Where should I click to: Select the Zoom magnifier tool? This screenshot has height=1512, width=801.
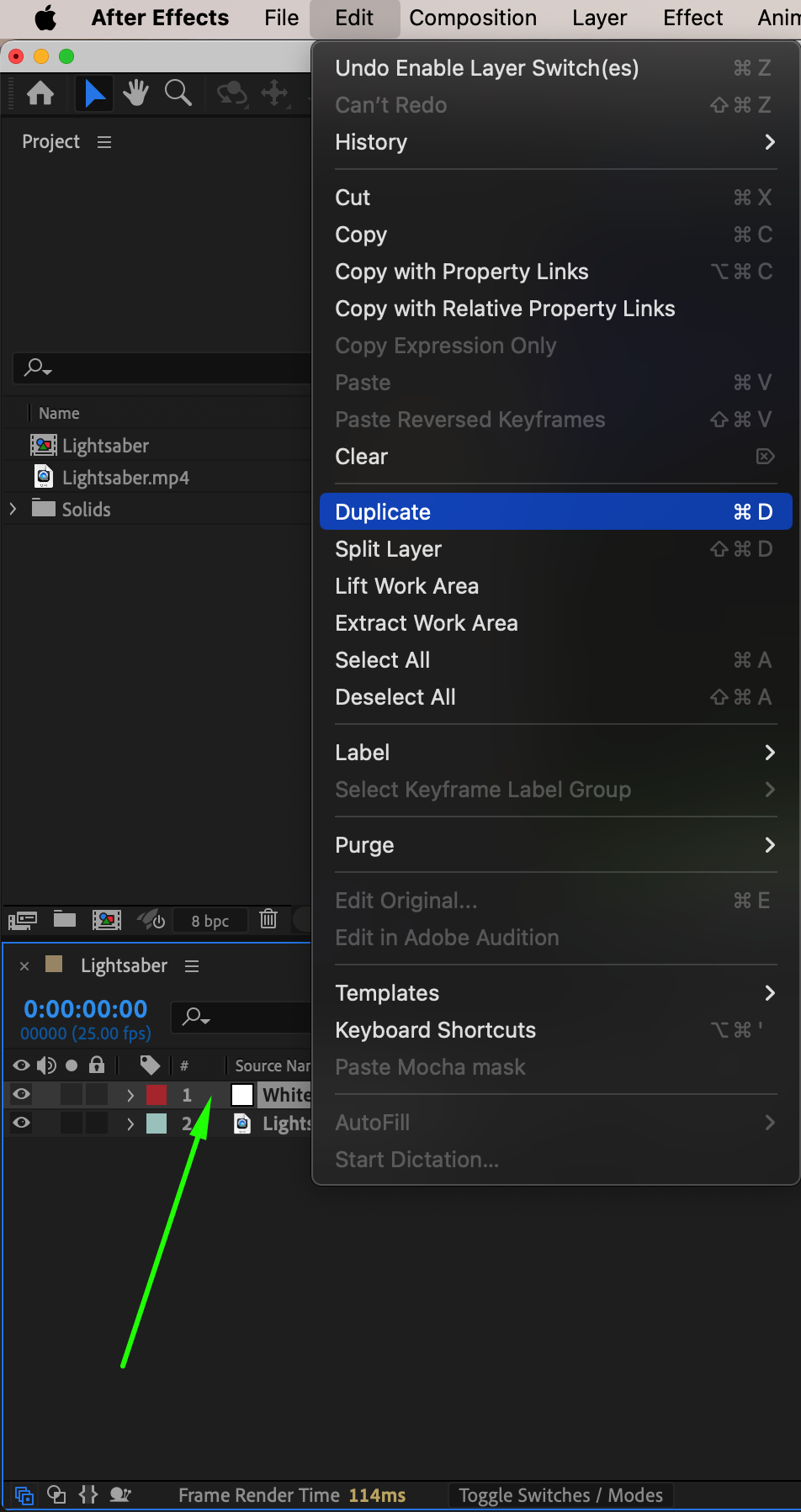(x=178, y=93)
